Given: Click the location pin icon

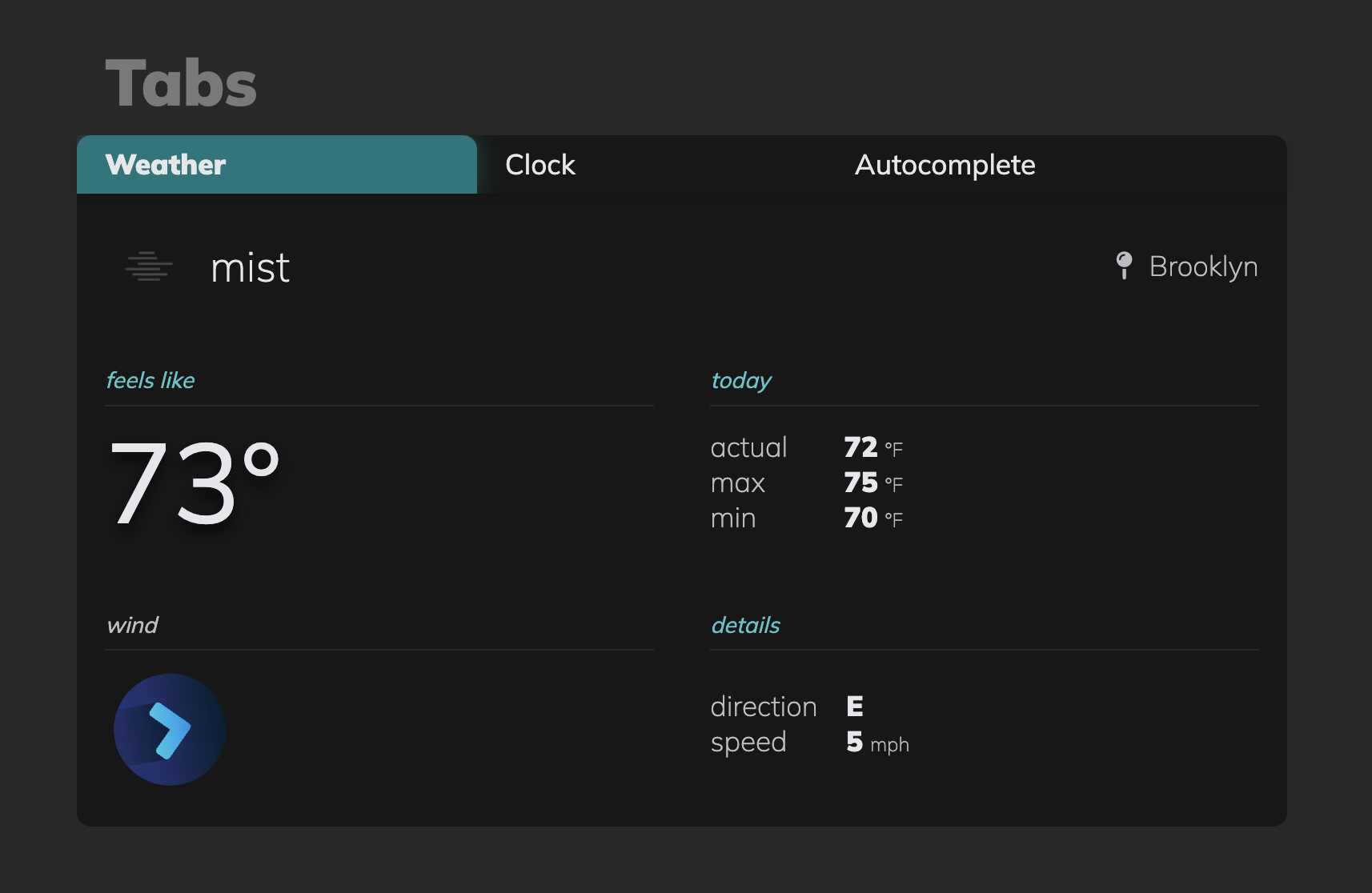Looking at the screenshot, I should pos(1124,265).
